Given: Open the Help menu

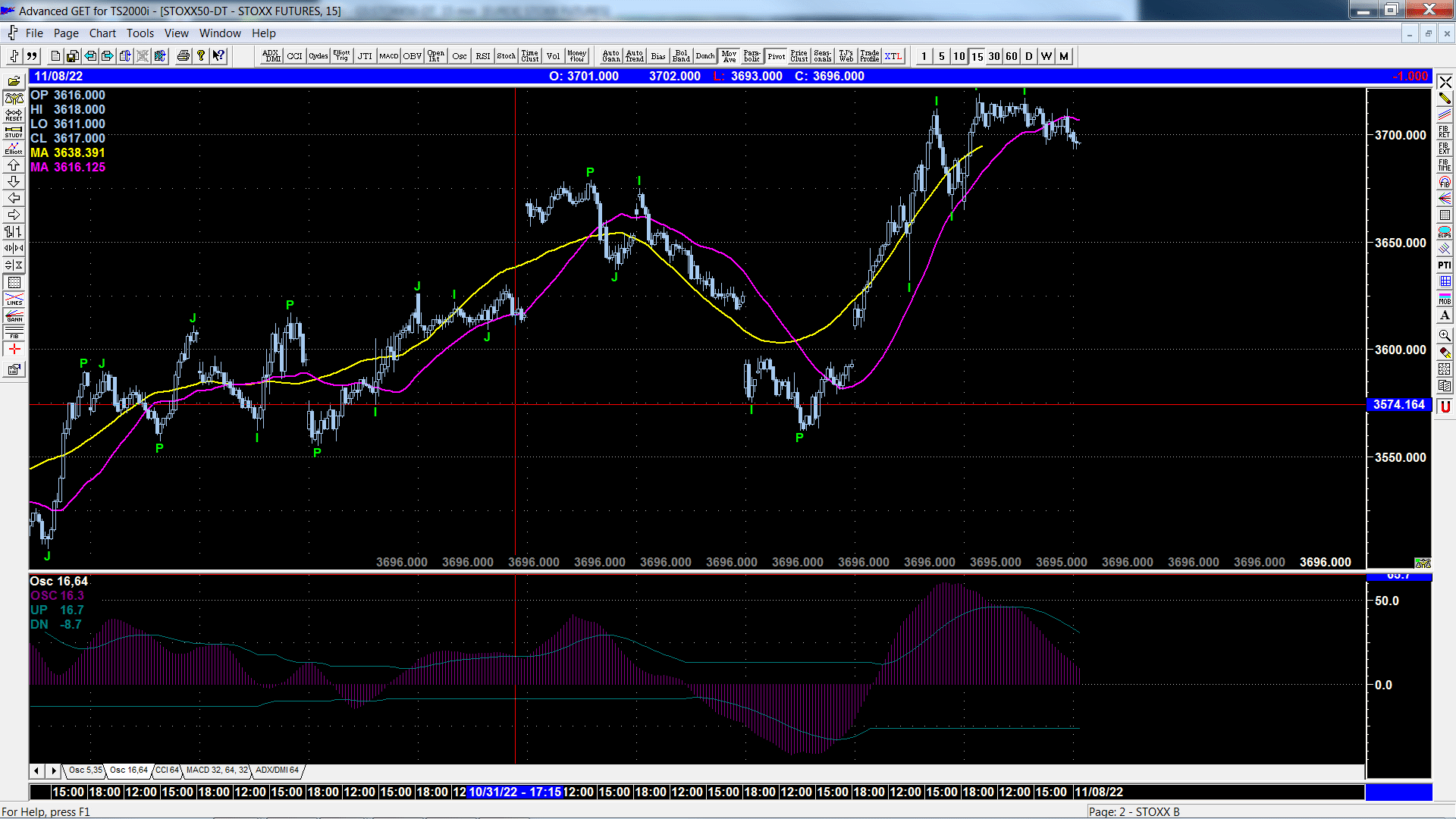Looking at the screenshot, I should [x=264, y=33].
